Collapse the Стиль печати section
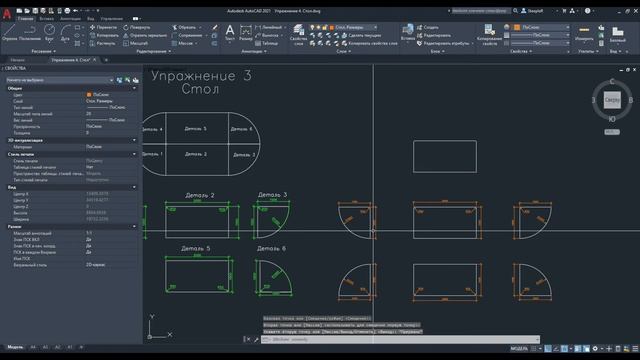640x360 pixels. tap(134, 154)
